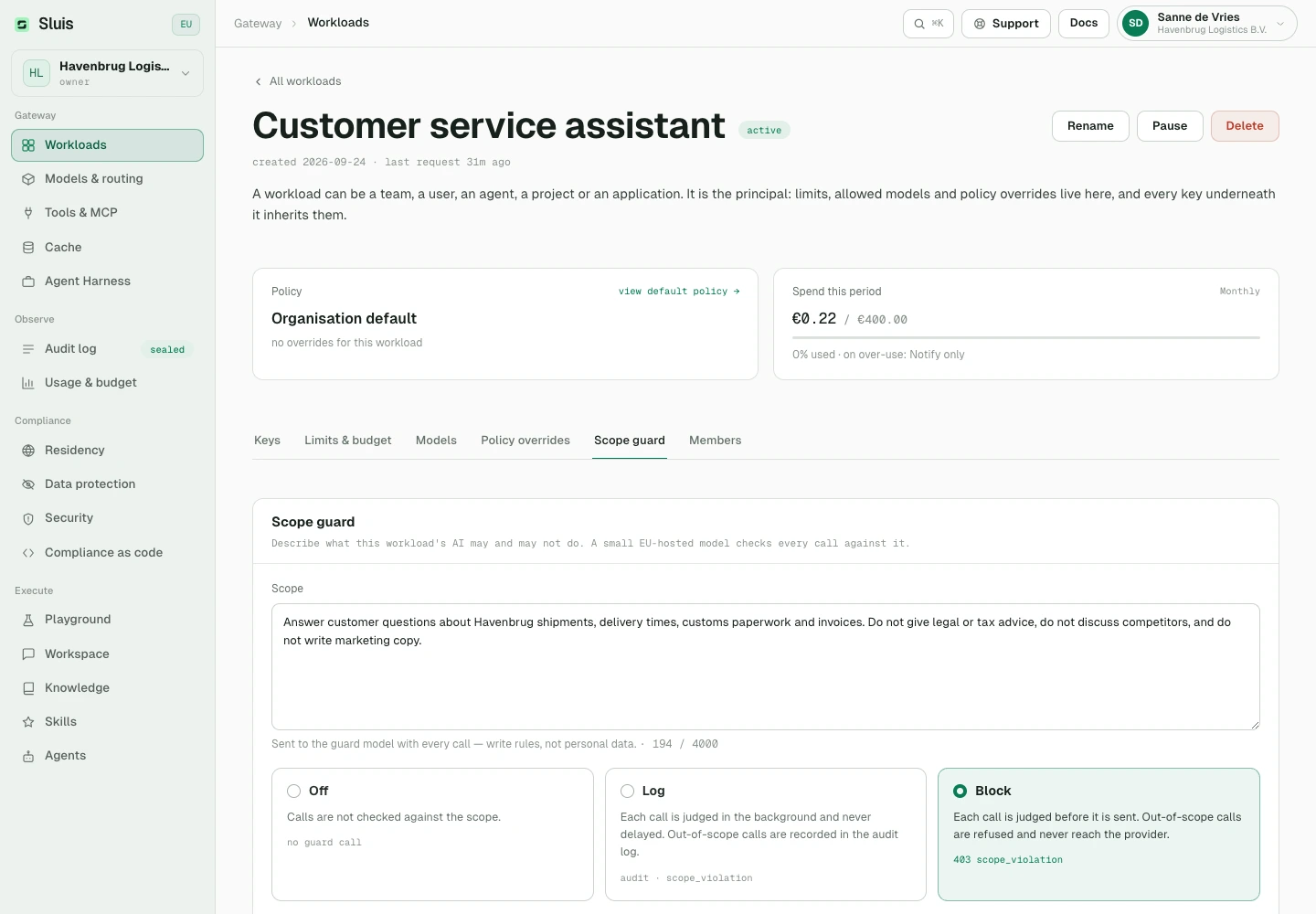
Task: Click the 403 scope_violation label
Action: [x=1008, y=860]
